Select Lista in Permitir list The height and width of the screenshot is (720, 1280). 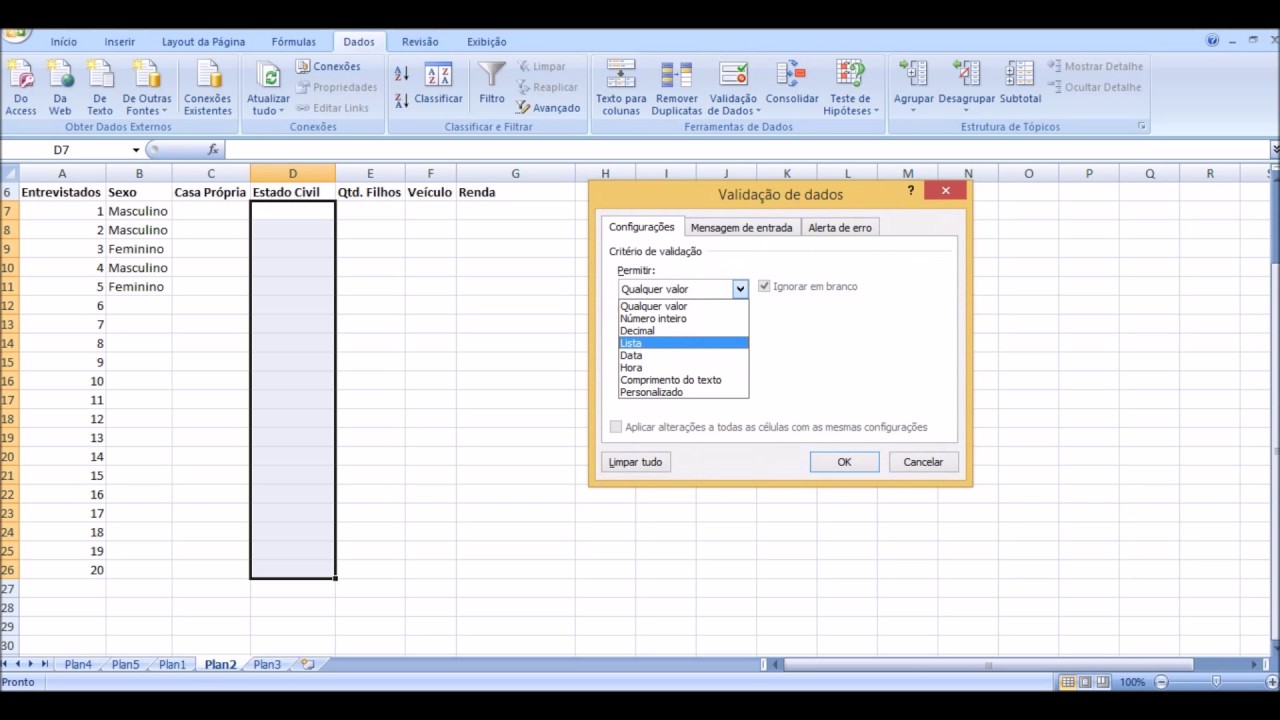(683, 343)
